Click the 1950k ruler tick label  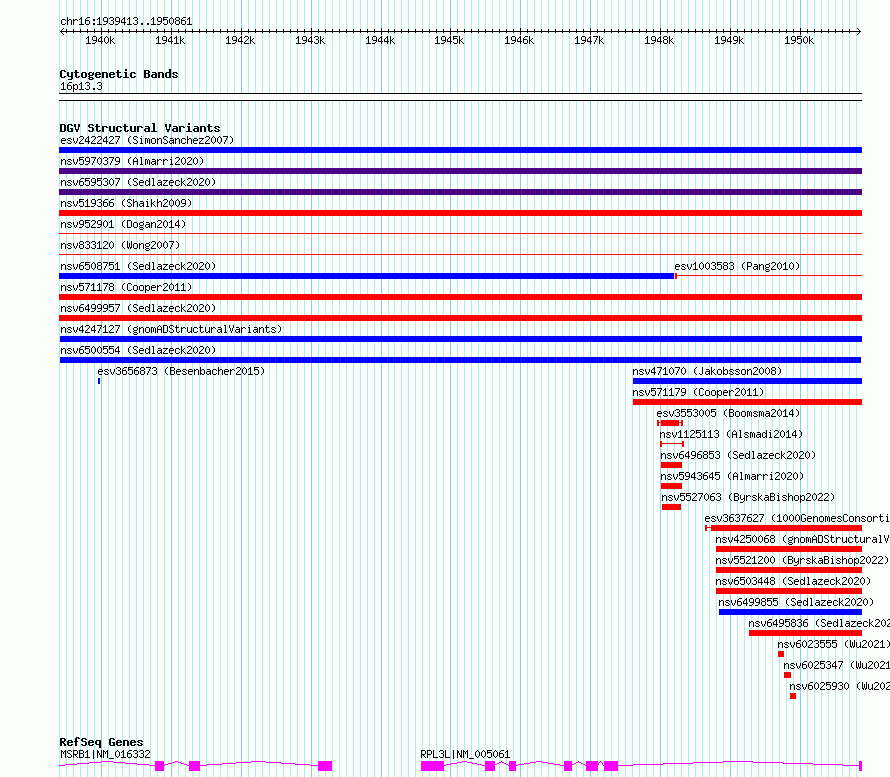tap(799, 40)
